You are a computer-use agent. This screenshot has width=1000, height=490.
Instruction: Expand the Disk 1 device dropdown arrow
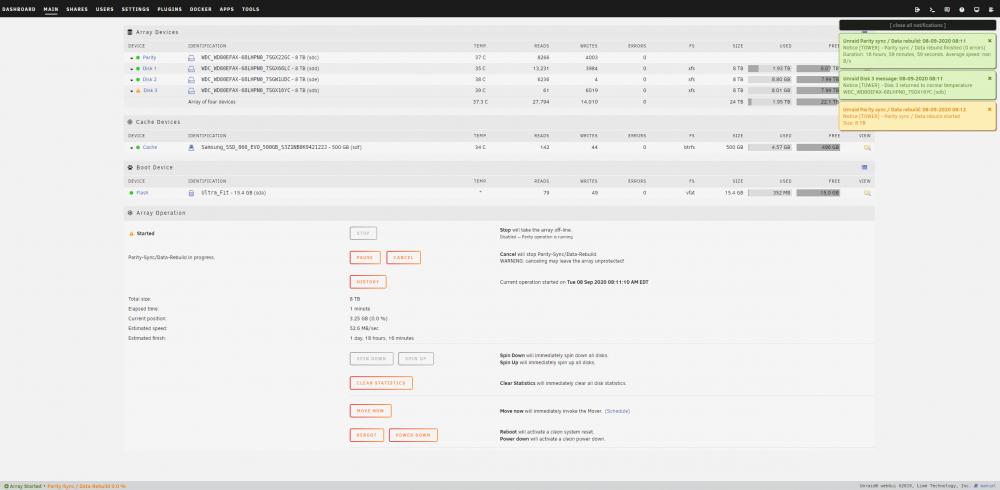132,69
